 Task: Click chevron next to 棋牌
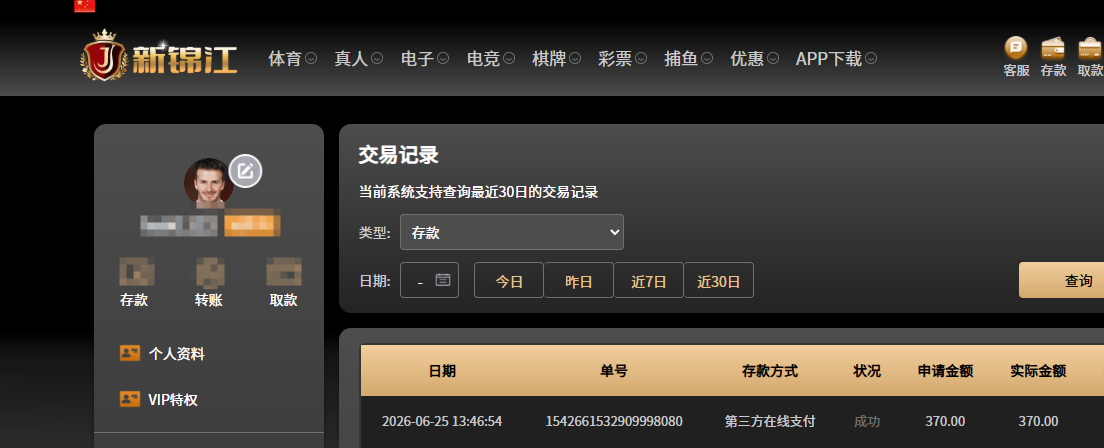point(575,58)
